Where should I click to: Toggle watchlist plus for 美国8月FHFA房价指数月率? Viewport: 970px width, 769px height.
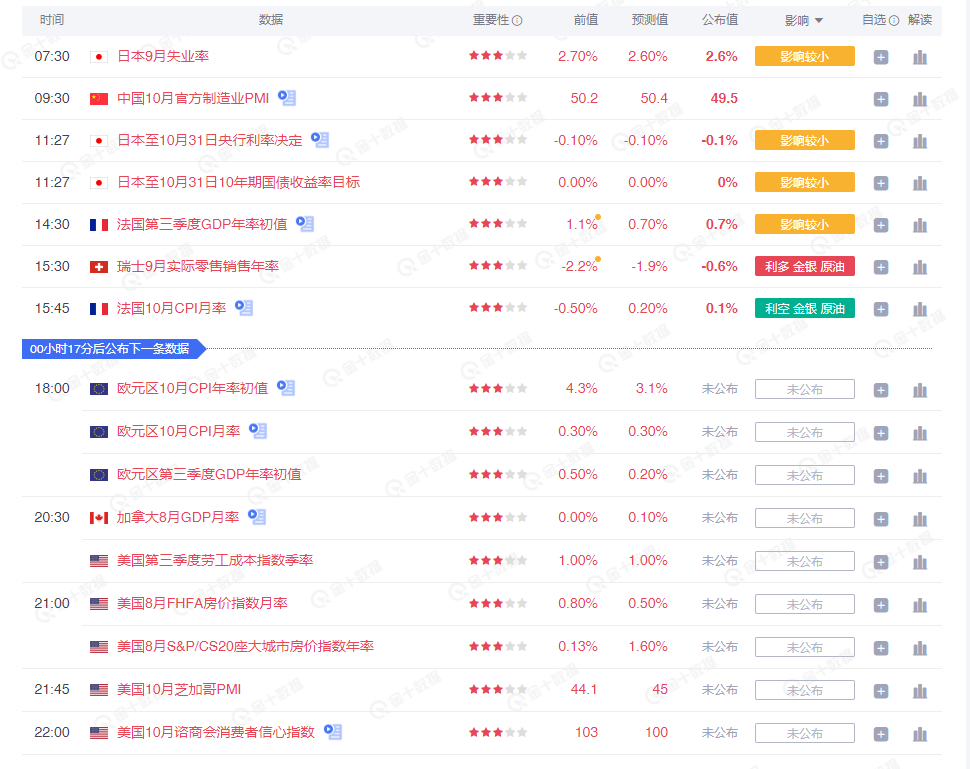(881, 604)
